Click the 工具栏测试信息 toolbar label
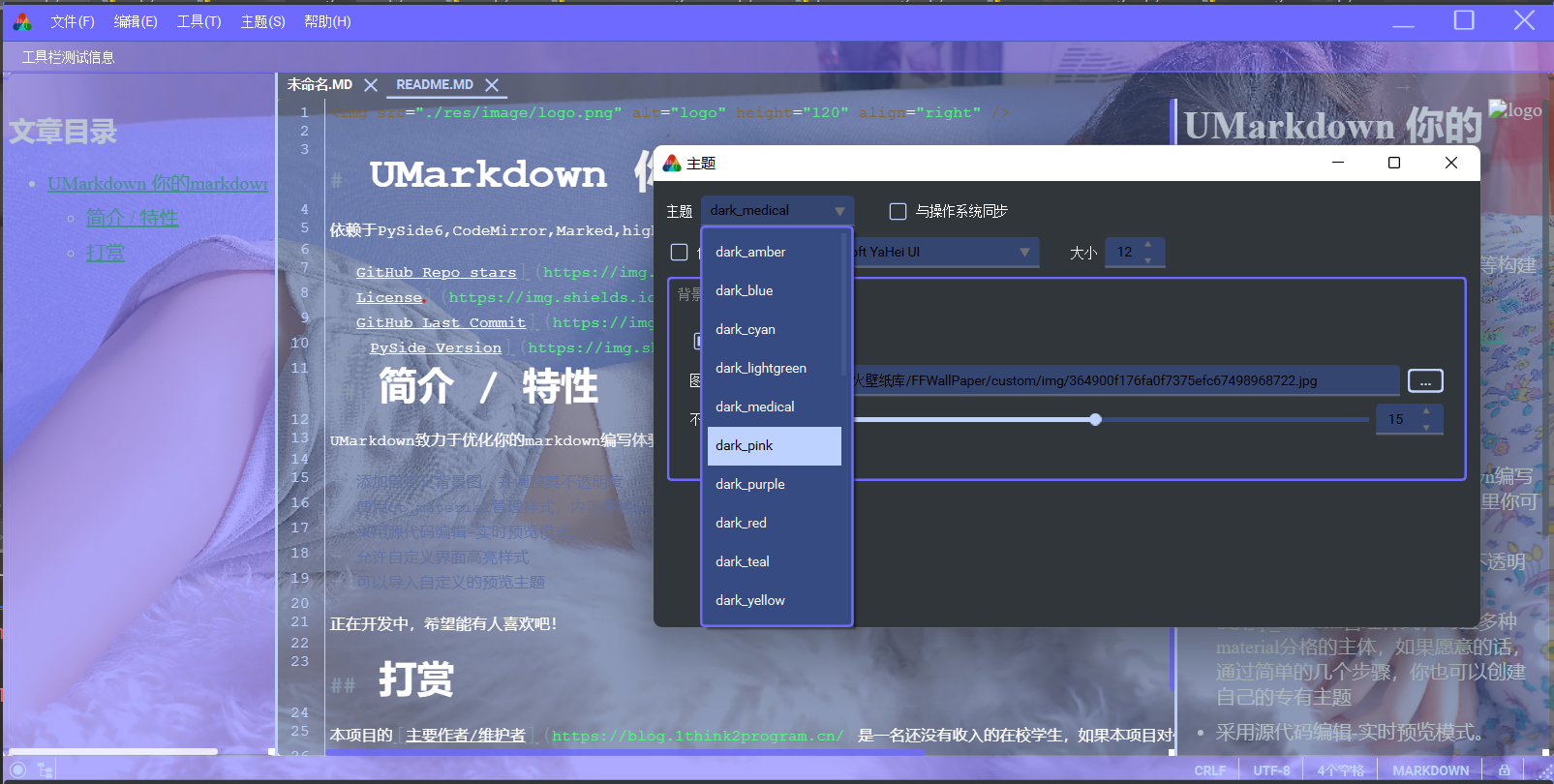The width and height of the screenshot is (1554, 784). tap(68, 57)
